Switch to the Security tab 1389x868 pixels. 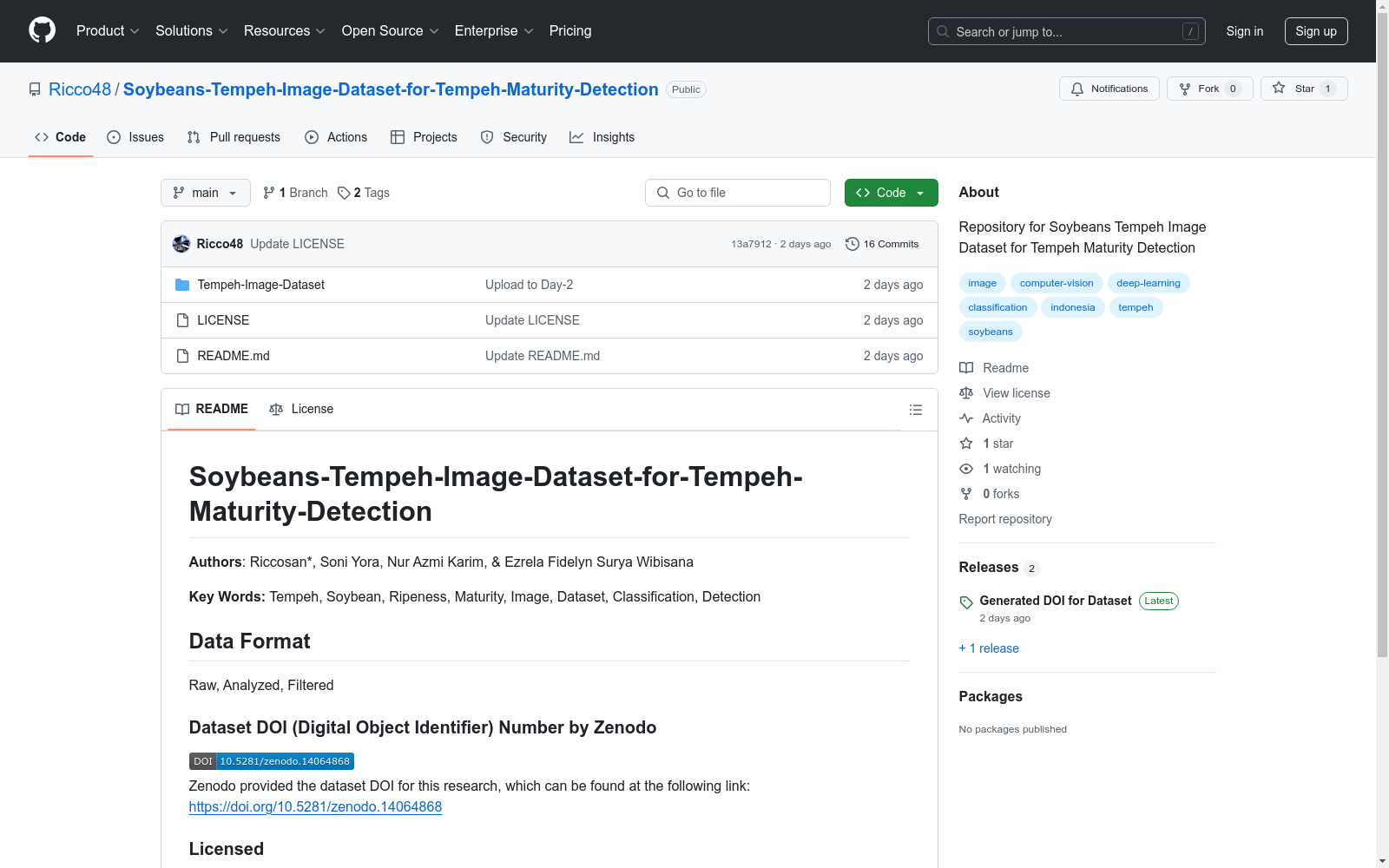click(514, 137)
